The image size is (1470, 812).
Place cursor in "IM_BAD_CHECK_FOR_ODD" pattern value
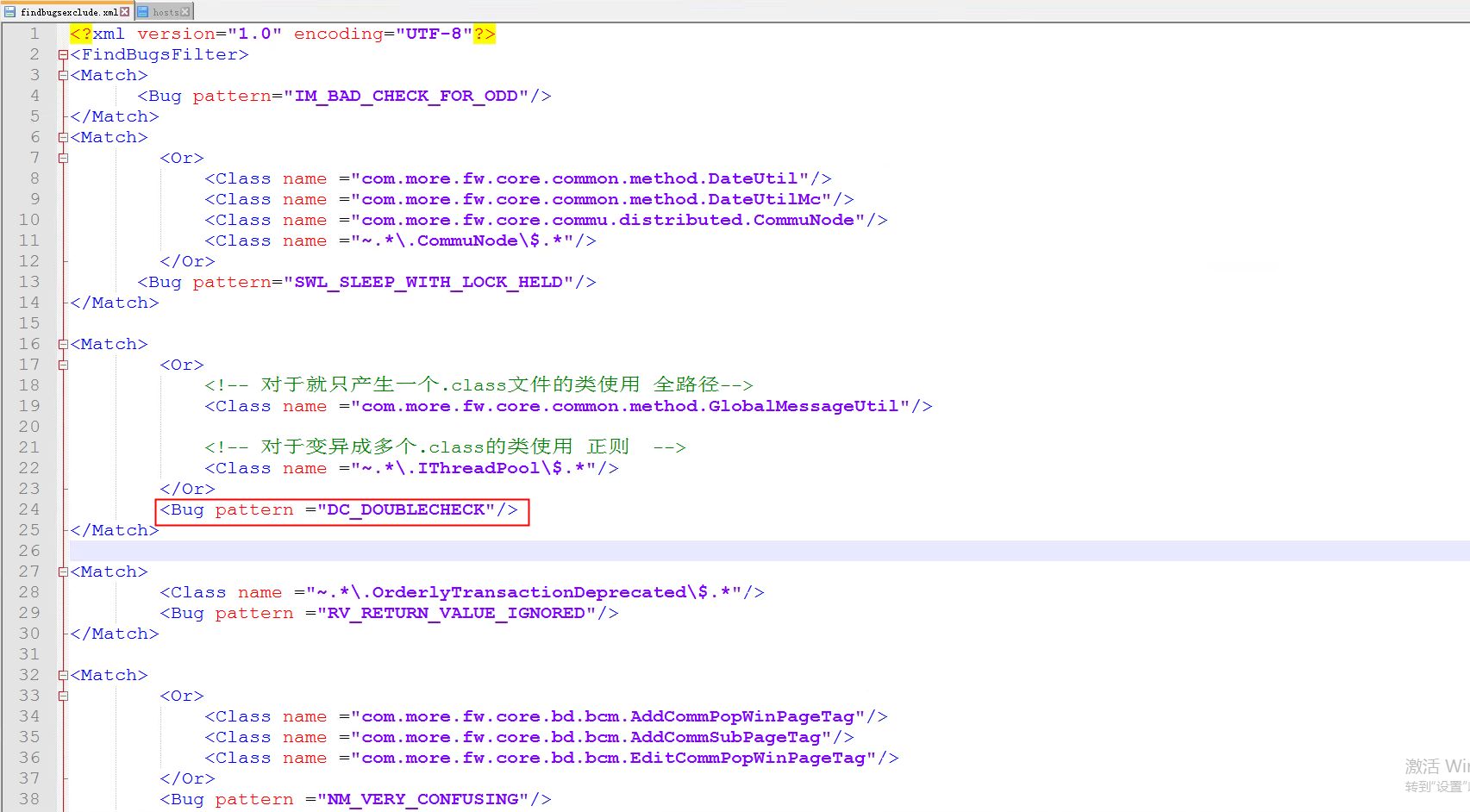(406, 96)
